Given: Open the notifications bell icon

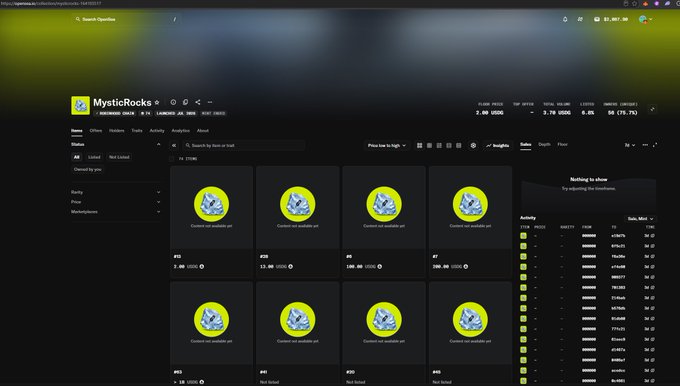Looking at the screenshot, I should pos(565,19).
